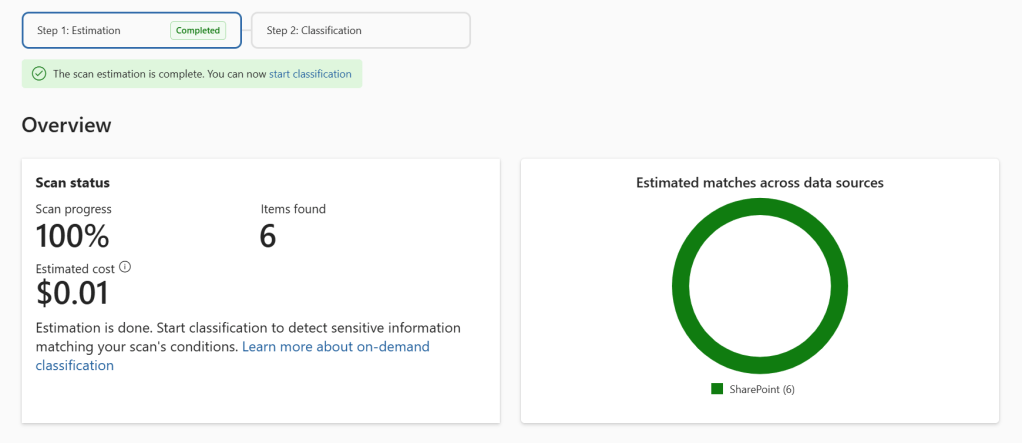Click the Completed status badge
Image resolution: width=1022 pixels, height=443 pixels.
(199, 31)
